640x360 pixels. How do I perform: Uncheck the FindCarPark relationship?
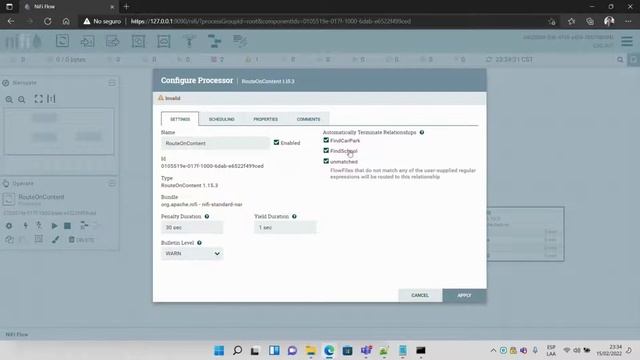click(x=326, y=140)
